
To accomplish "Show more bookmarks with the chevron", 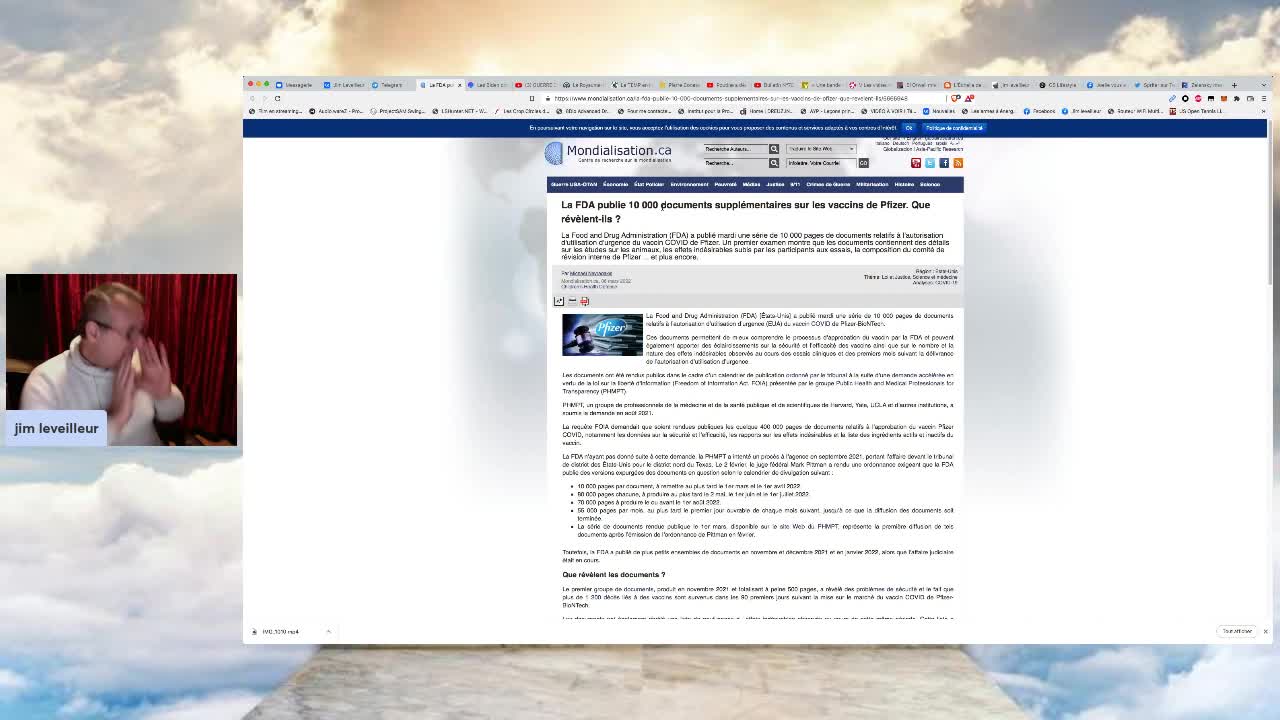I will pos(1263,111).
